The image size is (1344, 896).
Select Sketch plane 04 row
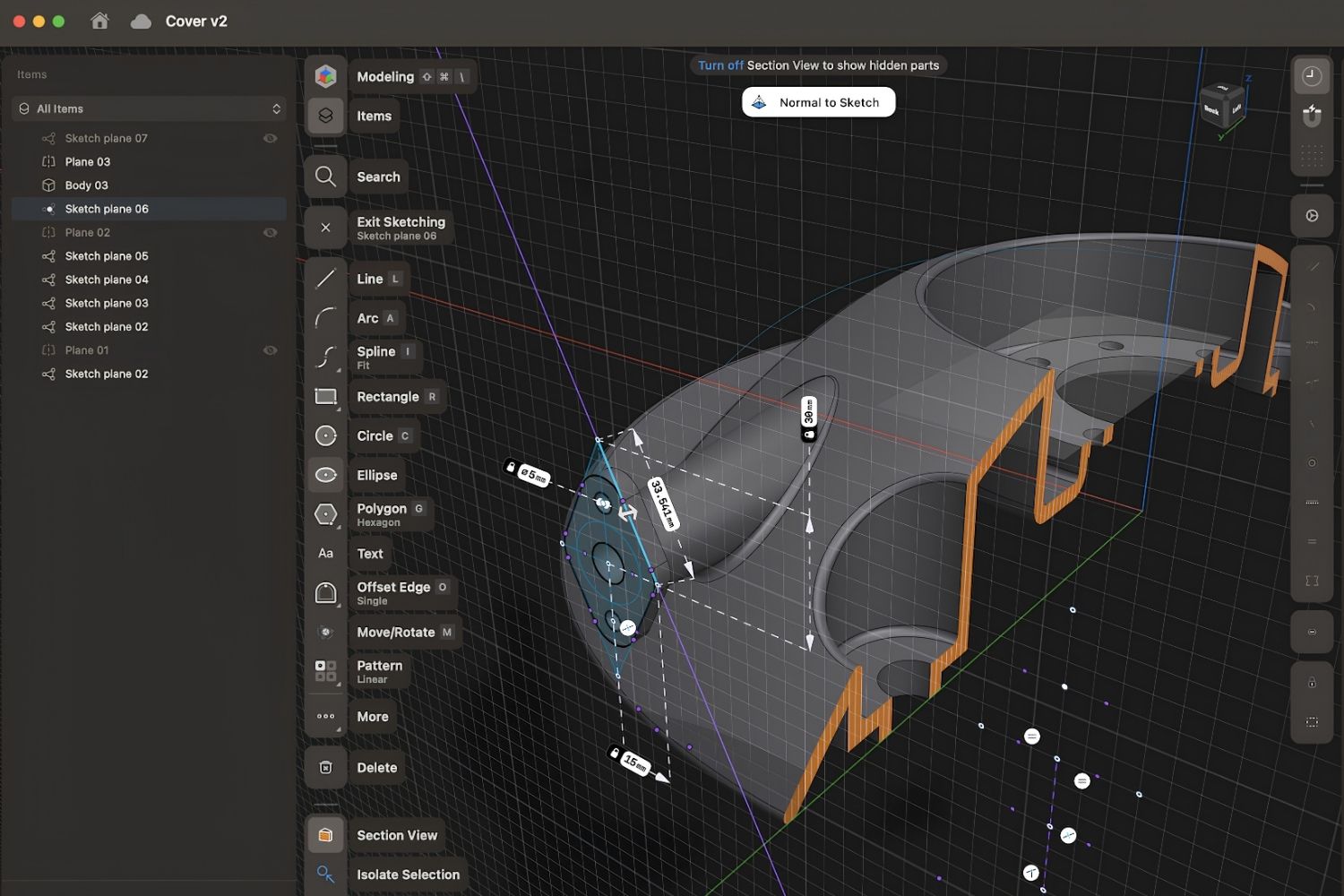pyautogui.click(x=149, y=280)
